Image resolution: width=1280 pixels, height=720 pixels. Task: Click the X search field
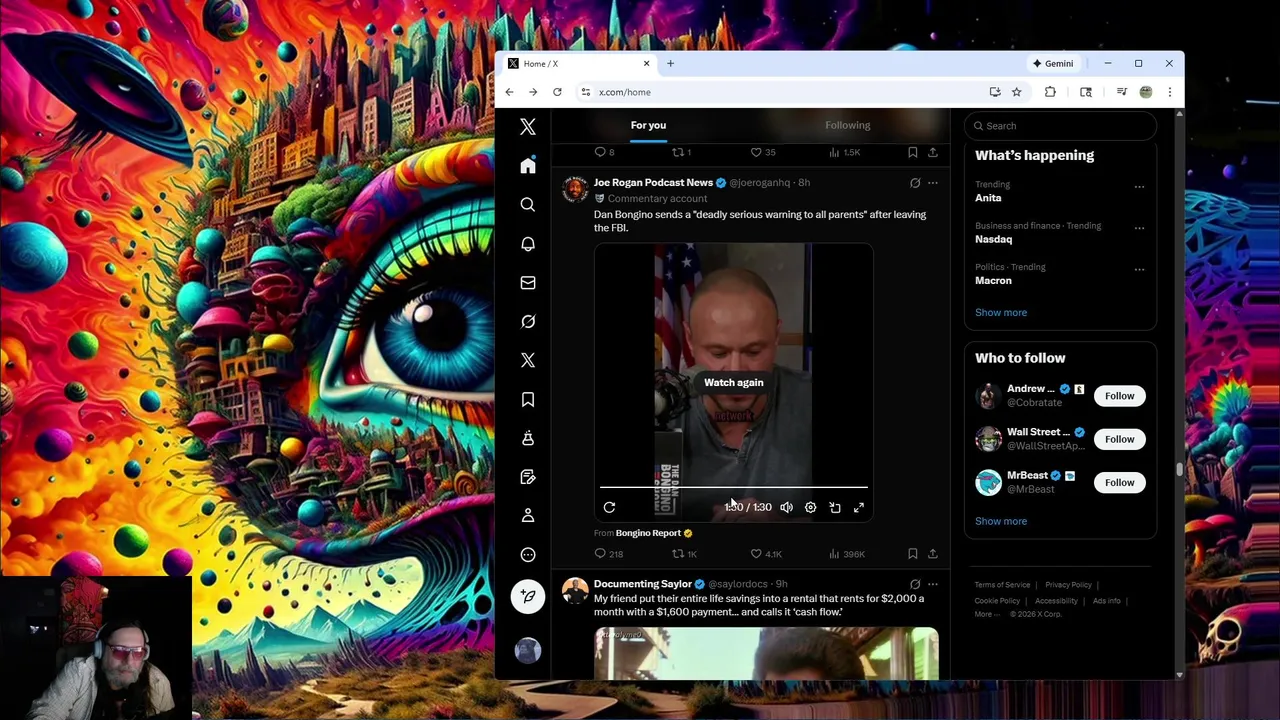[1061, 126]
